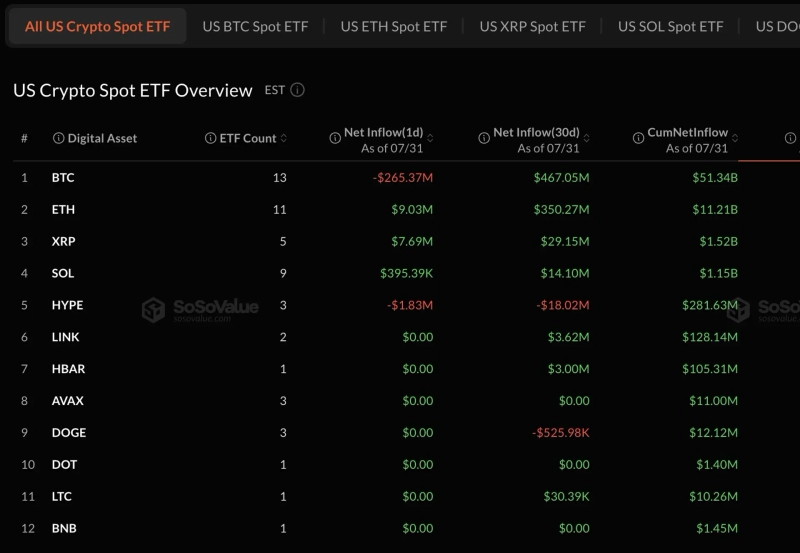Click the partially visible rightmost column info icon

click(790, 138)
